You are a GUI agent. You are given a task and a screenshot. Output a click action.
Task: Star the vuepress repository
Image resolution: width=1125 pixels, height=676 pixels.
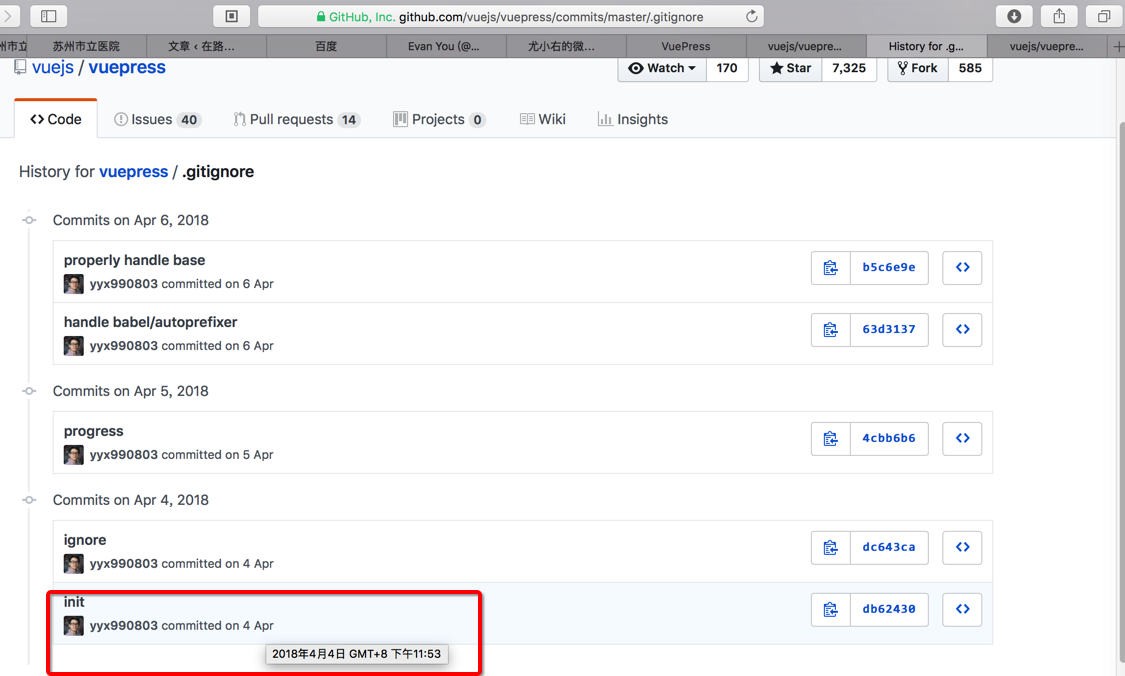[x=790, y=68]
